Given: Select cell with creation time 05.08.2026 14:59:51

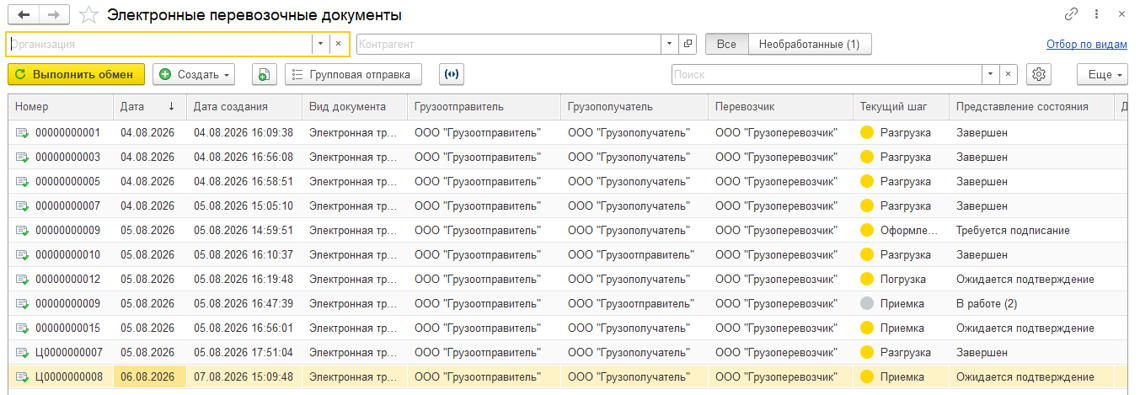Looking at the screenshot, I should coord(244,231).
